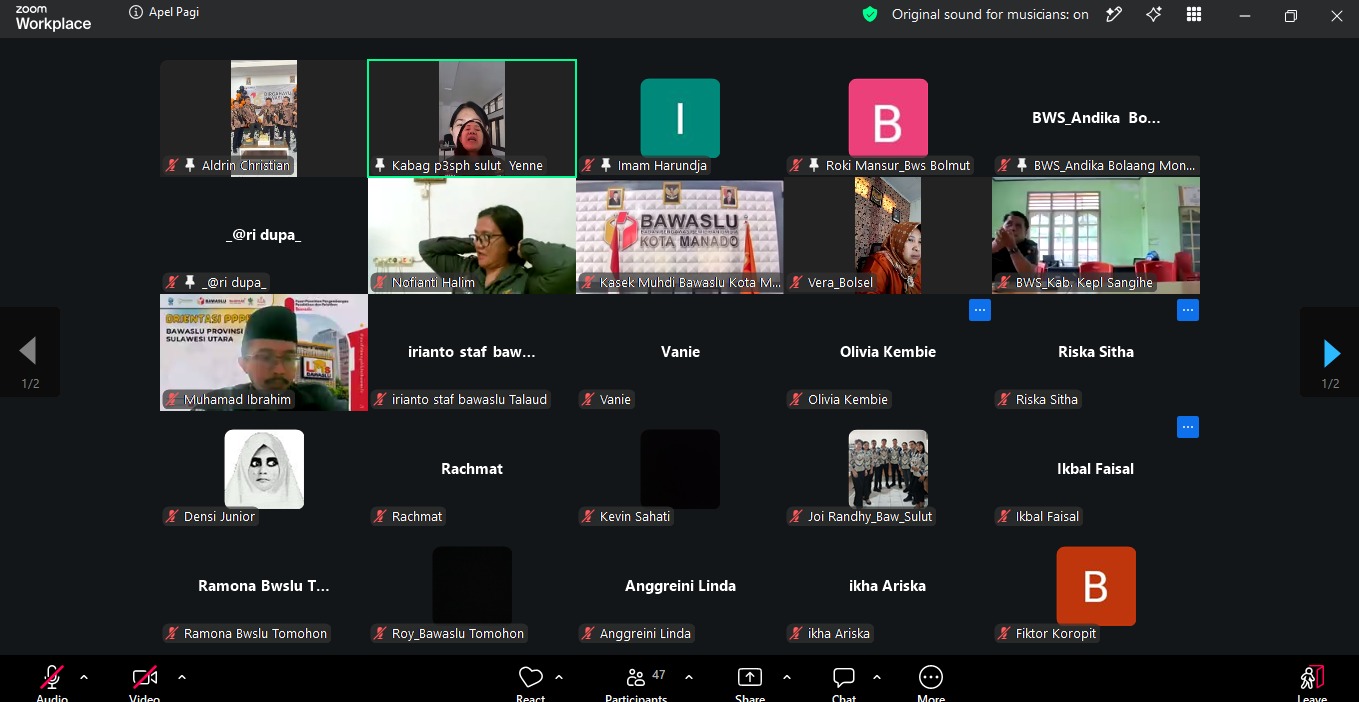Image resolution: width=1359 pixels, height=702 pixels.
Task: Start Video camera
Action: [145, 678]
